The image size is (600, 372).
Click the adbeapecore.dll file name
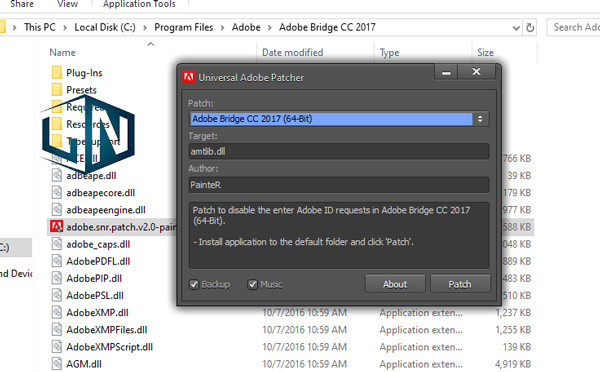pyautogui.click(x=101, y=193)
